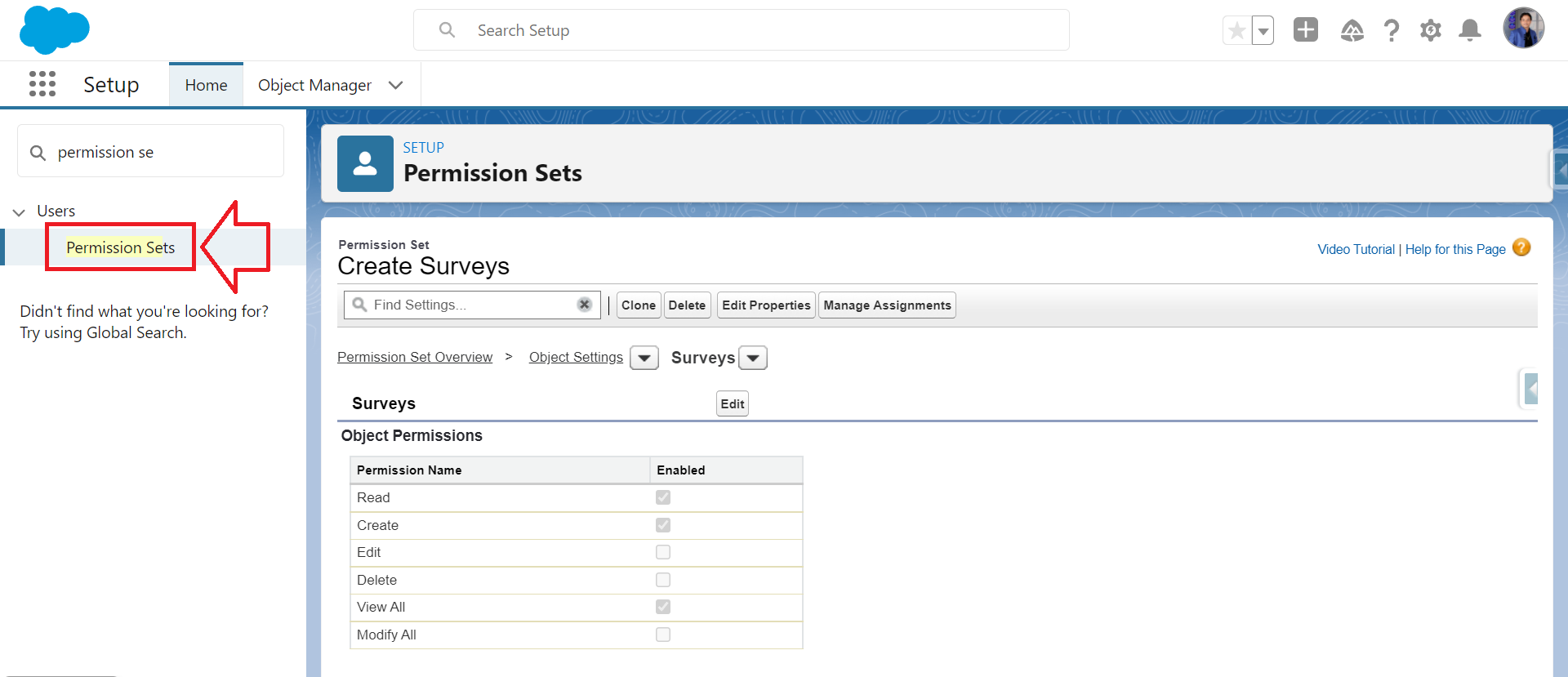Toggle the Delete permission checkbox
1568x677 pixels.
coord(663,580)
